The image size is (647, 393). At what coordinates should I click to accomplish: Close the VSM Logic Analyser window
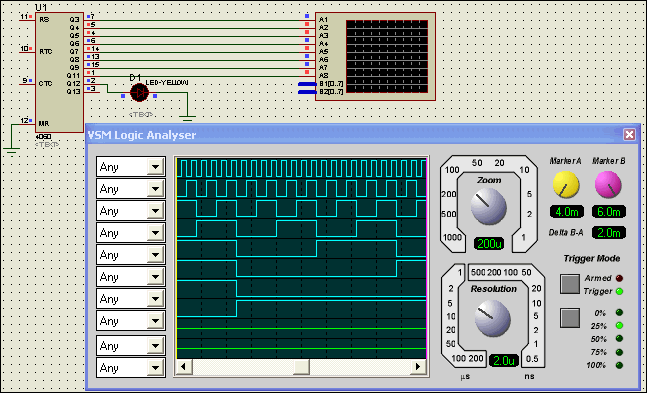pyautogui.click(x=629, y=135)
